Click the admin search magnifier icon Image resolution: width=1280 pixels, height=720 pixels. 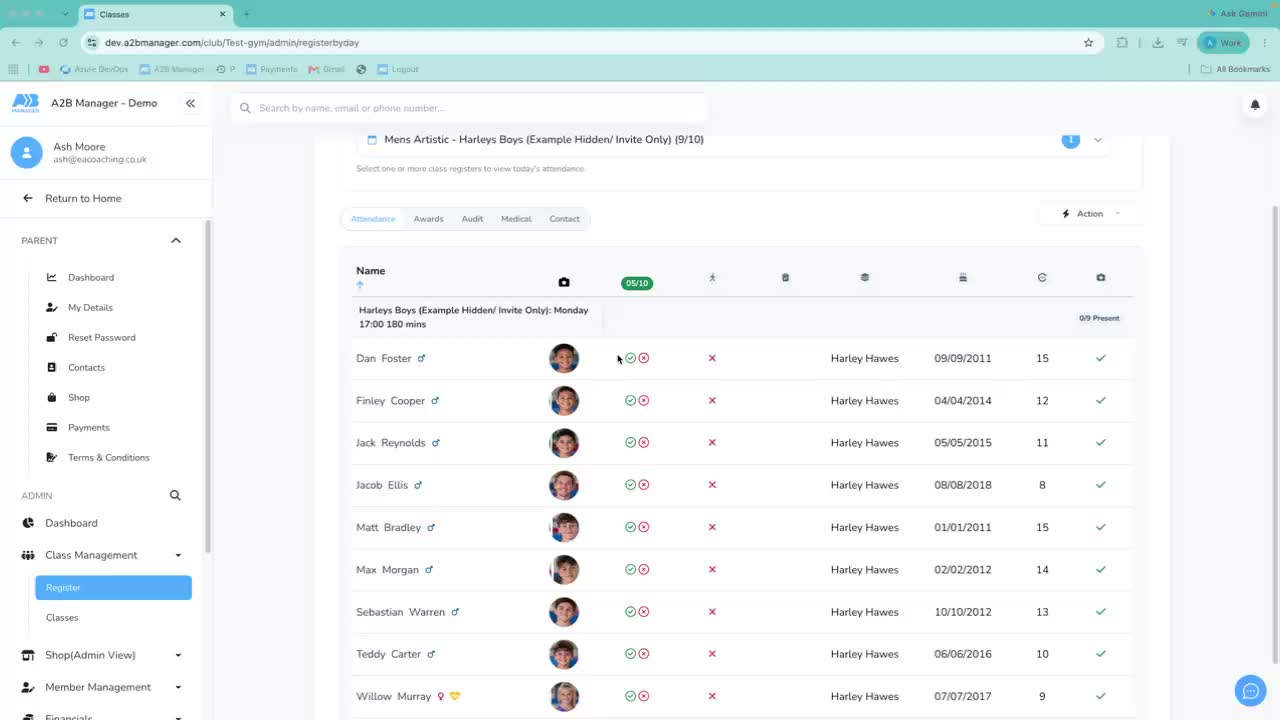click(x=175, y=495)
